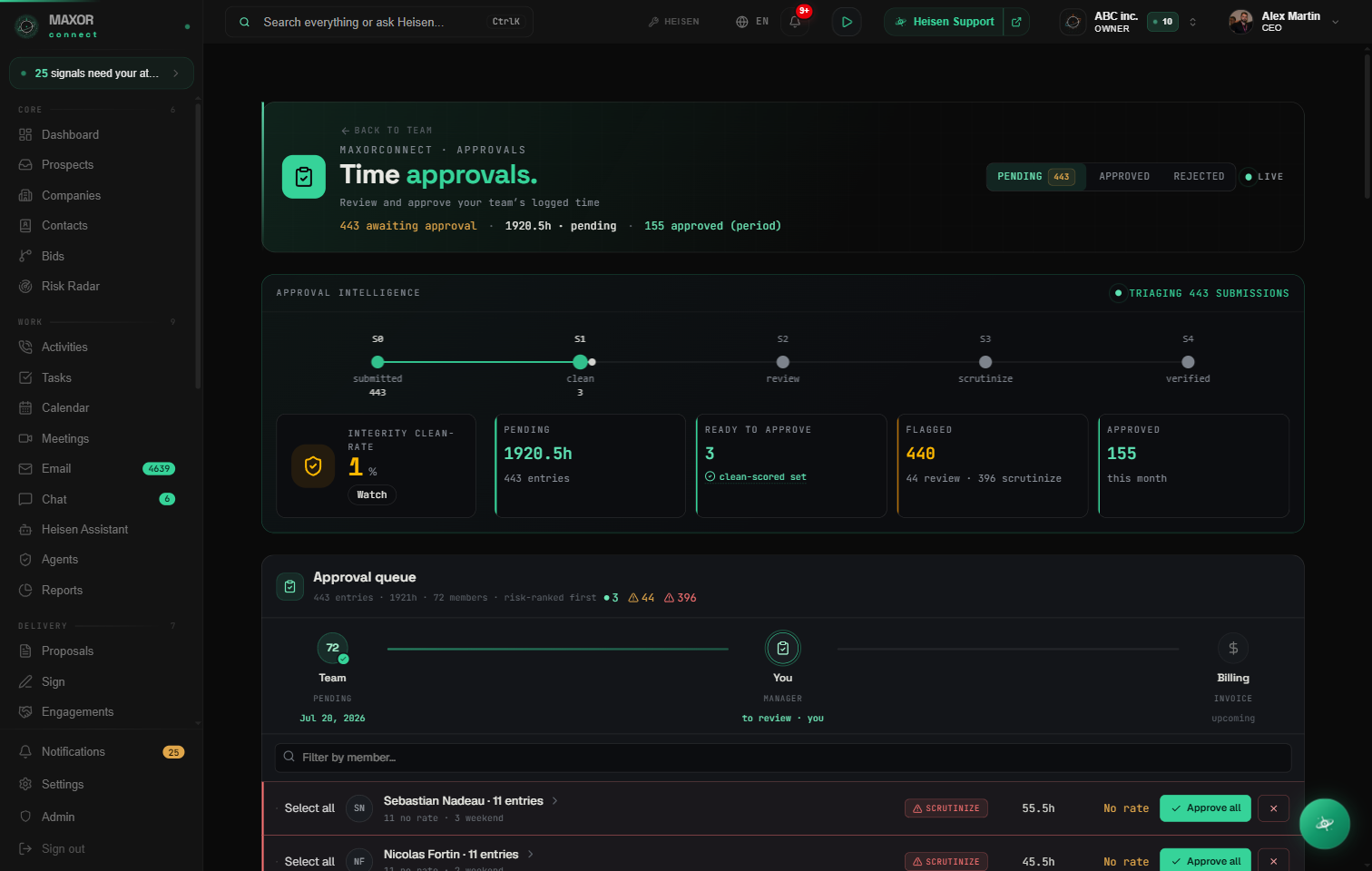
Task: Reject Nicolas Fortin's entries with X
Action: click(1273, 861)
